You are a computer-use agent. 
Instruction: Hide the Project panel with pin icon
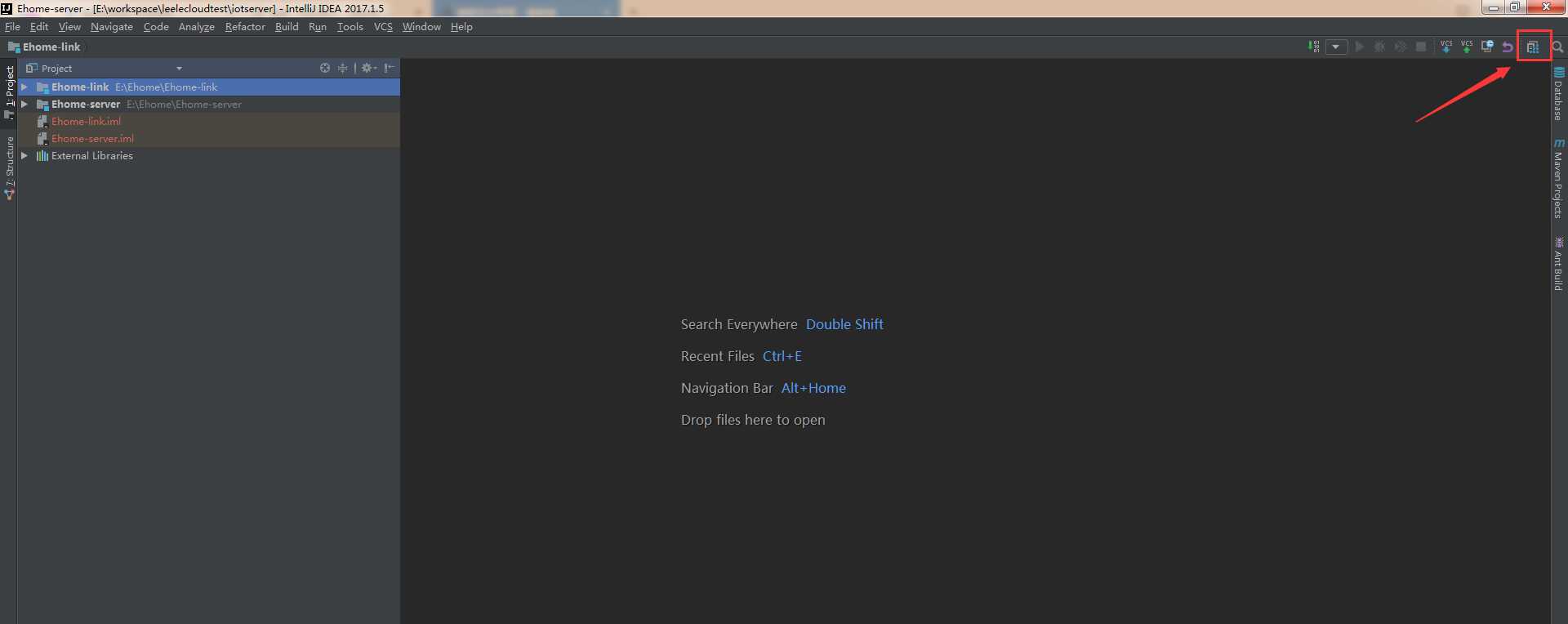point(390,68)
